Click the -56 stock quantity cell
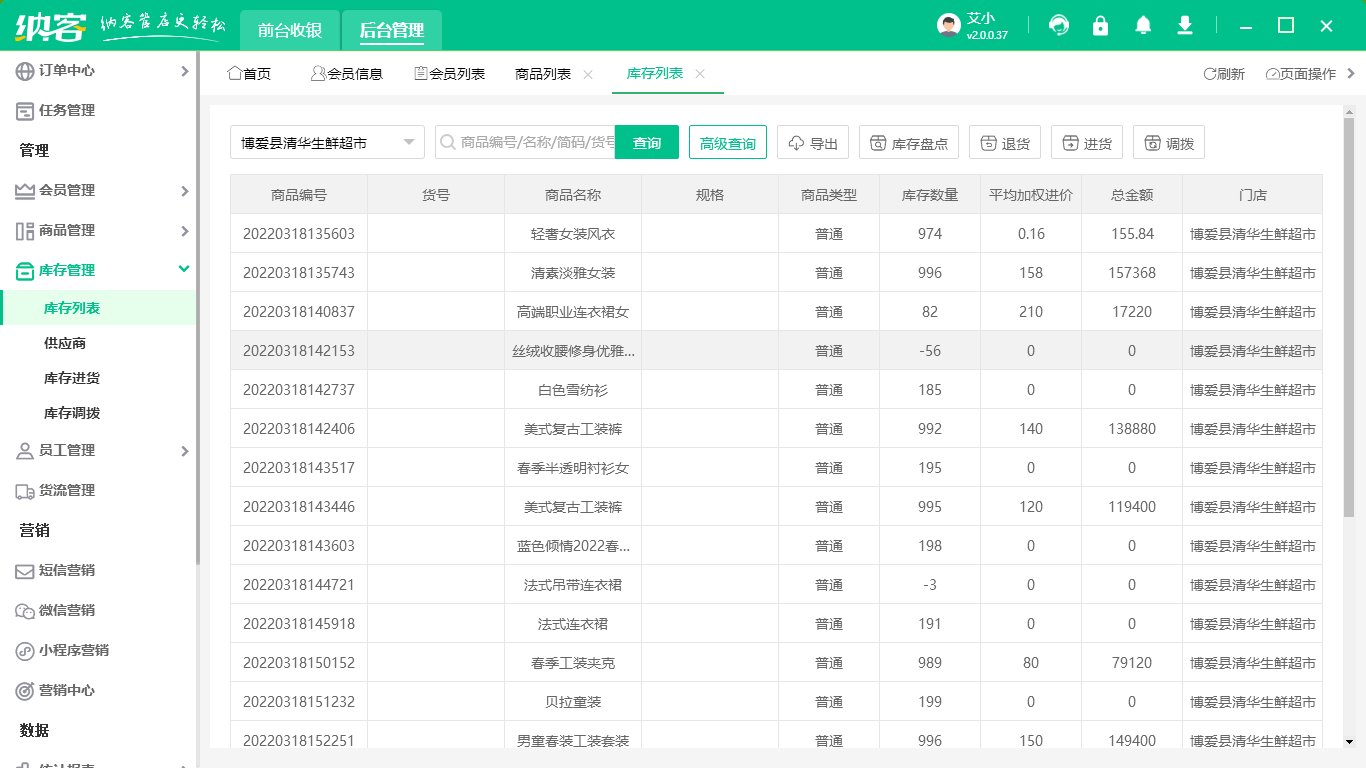The height and width of the screenshot is (768, 1366). click(x=930, y=351)
